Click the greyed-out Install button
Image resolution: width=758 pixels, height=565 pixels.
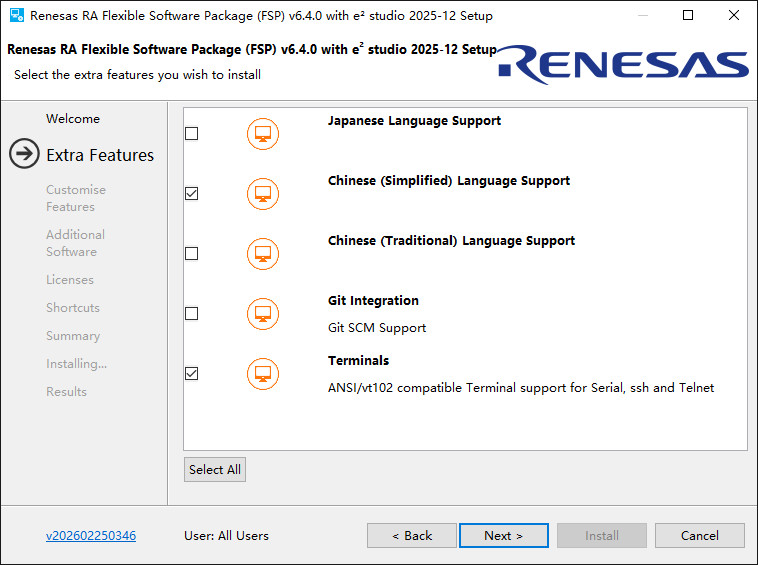point(602,536)
